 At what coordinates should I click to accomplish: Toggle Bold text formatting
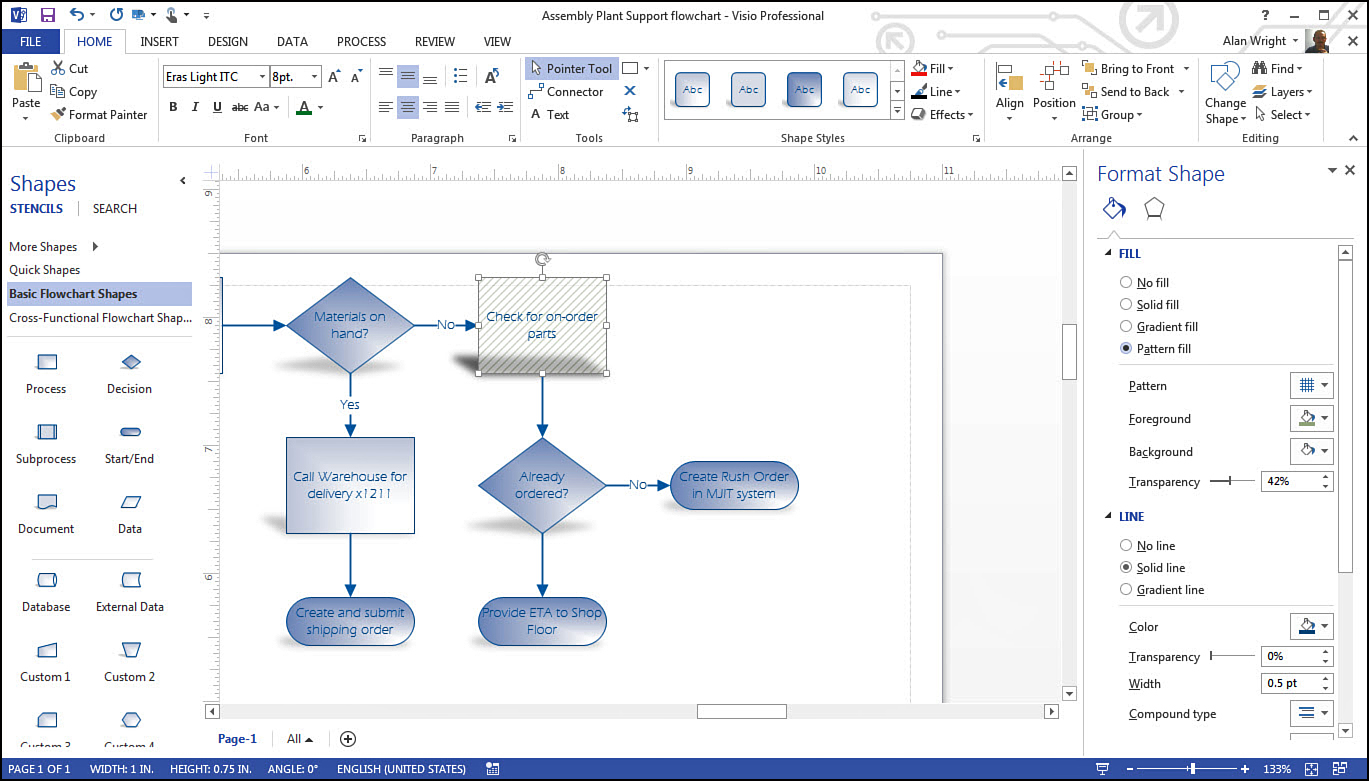[x=173, y=107]
